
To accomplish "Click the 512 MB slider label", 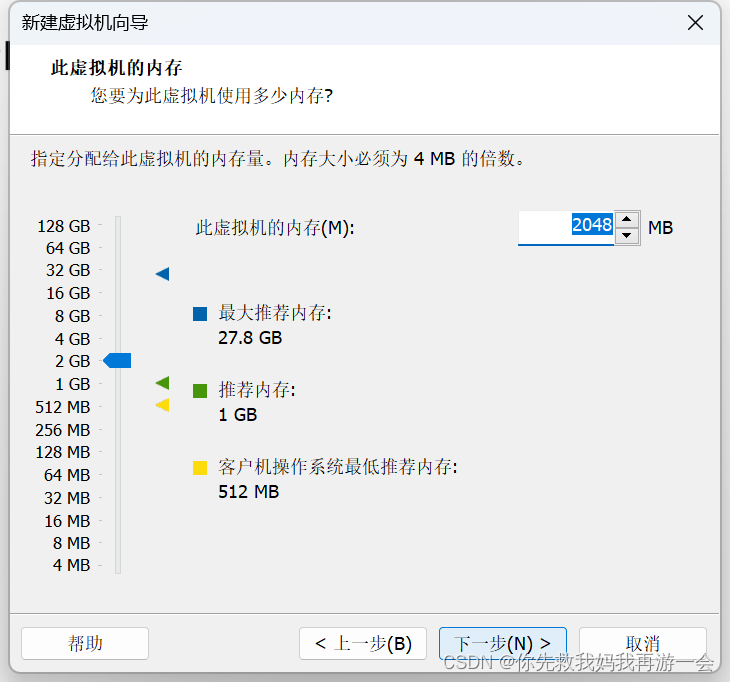I will [x=62, y=407].
